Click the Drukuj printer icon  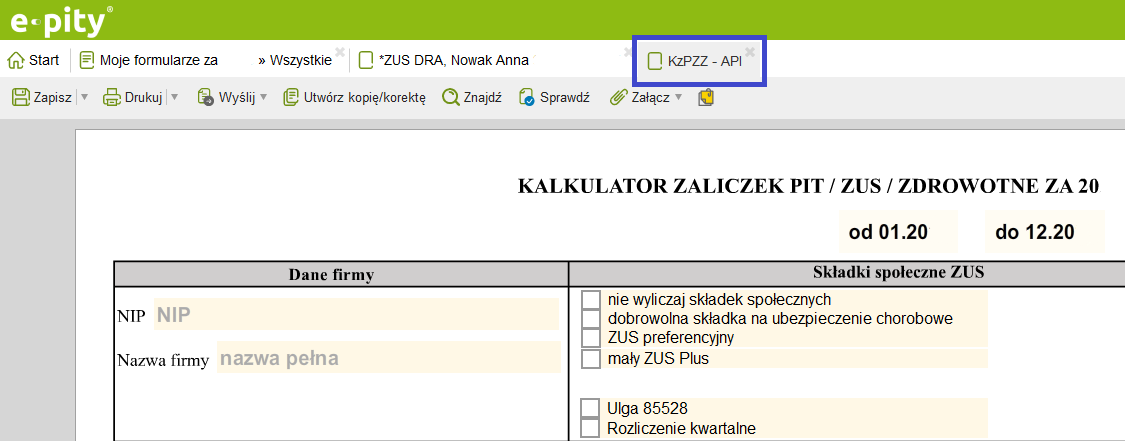pos(112,97)
